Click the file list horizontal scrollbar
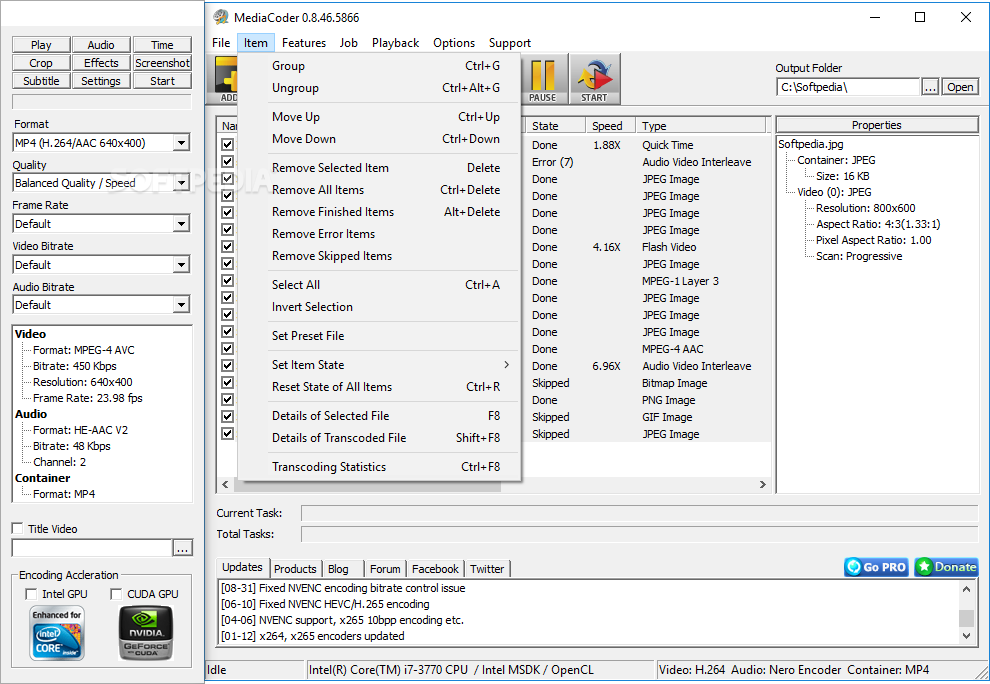This screenshot has width=990, height=684. point(368,484)
